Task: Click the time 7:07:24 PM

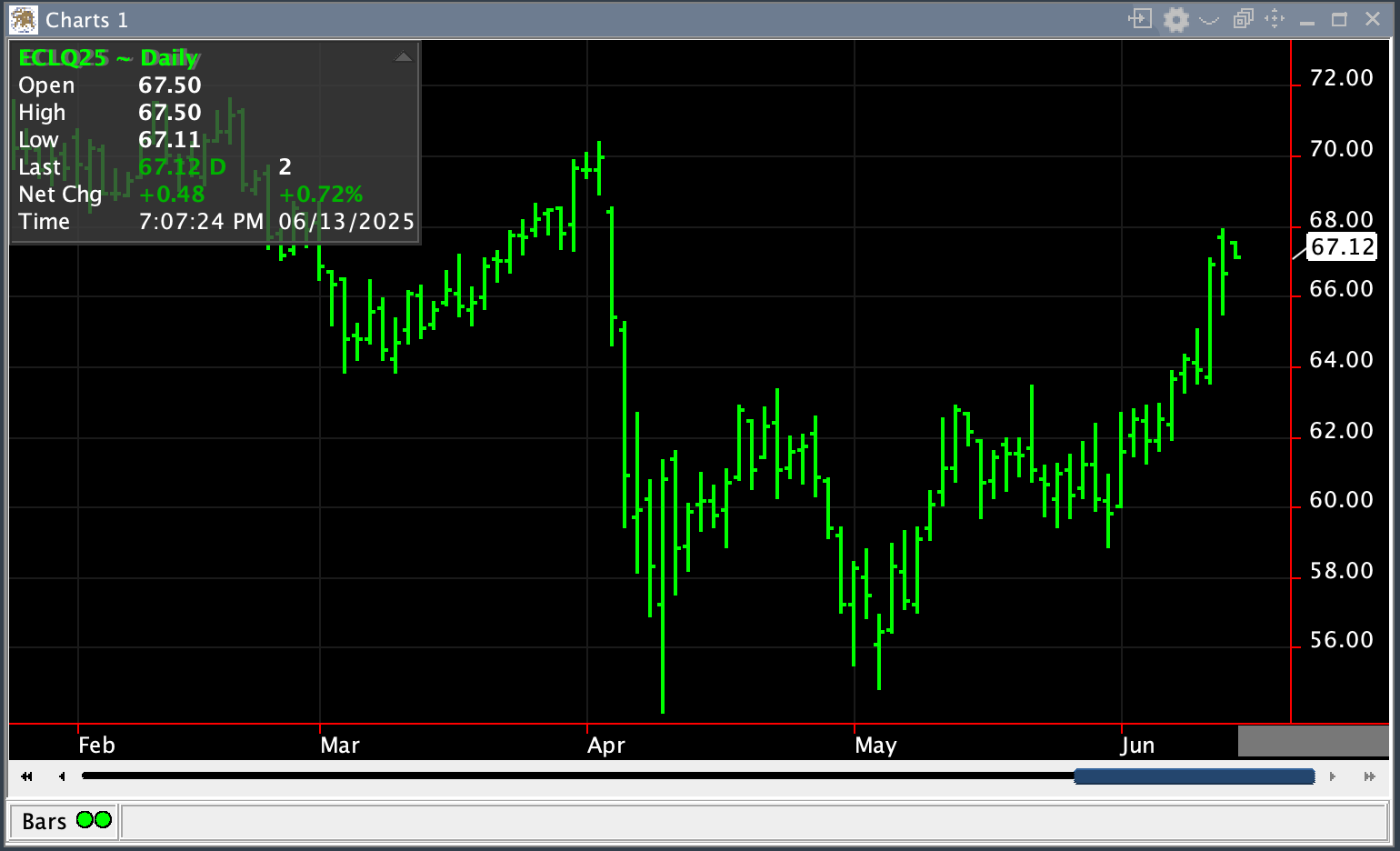Action: (x=201, y=222)
